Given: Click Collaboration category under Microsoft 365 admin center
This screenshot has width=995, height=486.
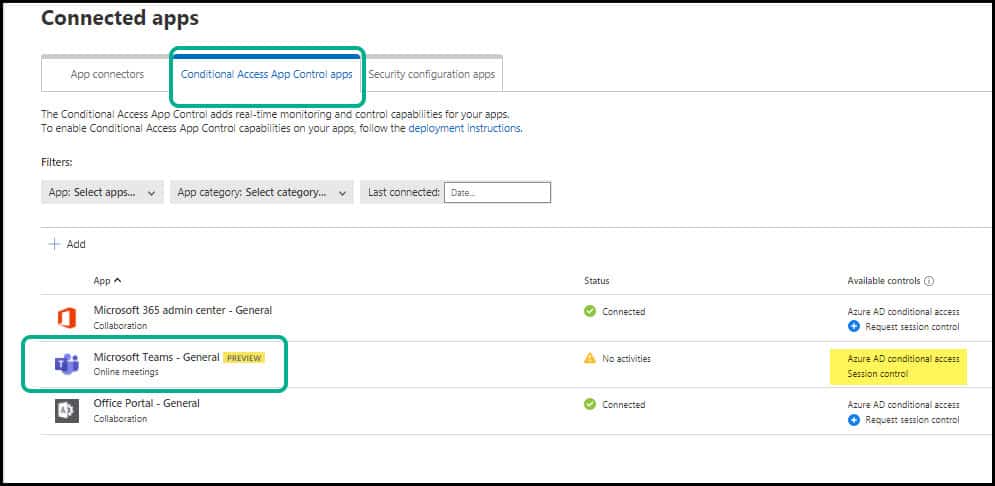Looking at the screenshot, I should coord(121,325).
